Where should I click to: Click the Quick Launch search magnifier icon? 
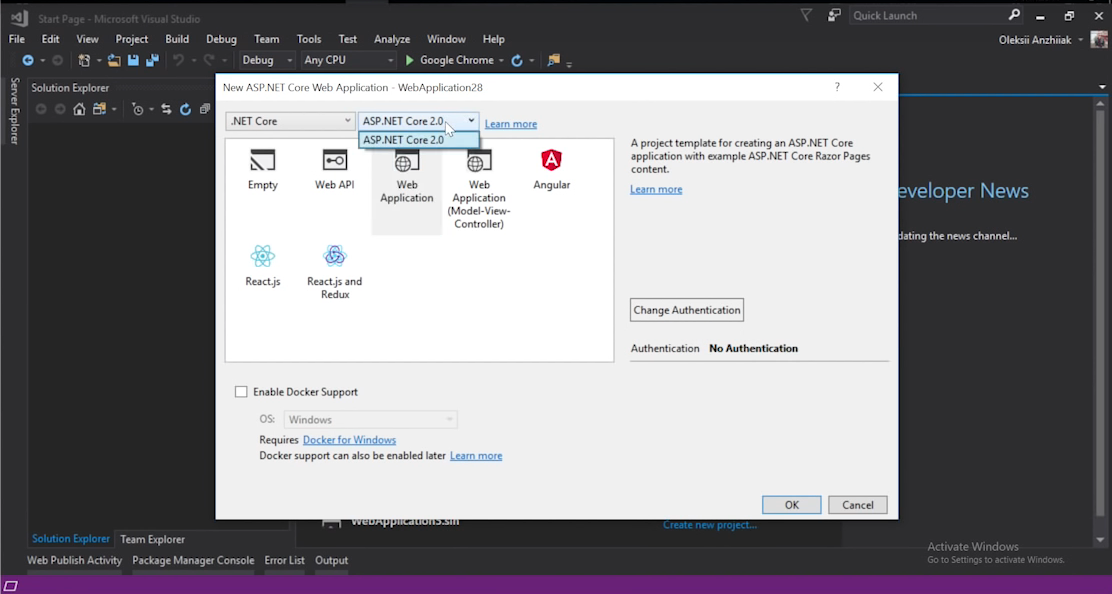pyautogui.click(x=1014, y=15)
